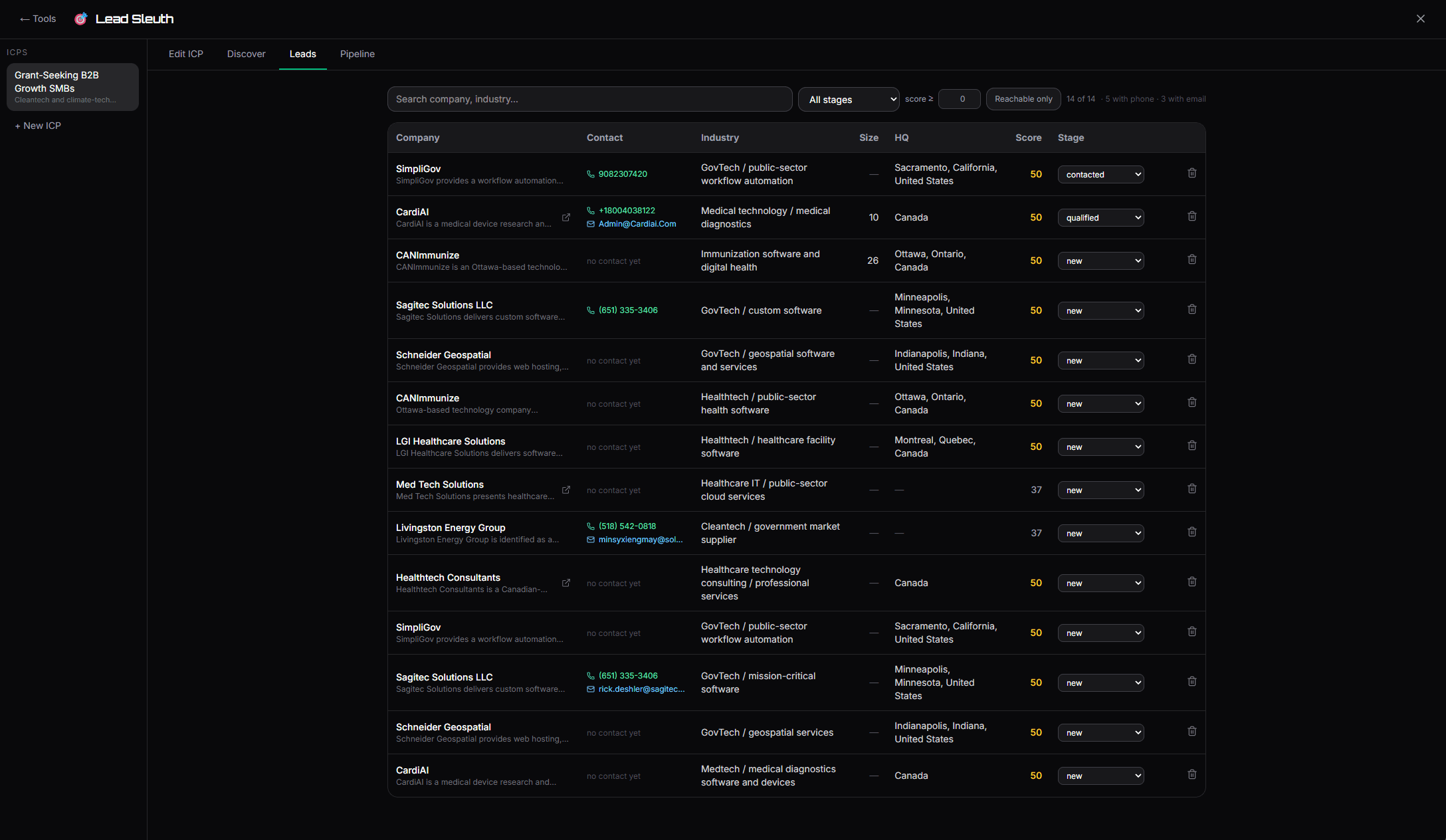Screen dimensions: 1446x840
Task: Open external link for Healthtech Consultants
Action: tap(566, 583)
